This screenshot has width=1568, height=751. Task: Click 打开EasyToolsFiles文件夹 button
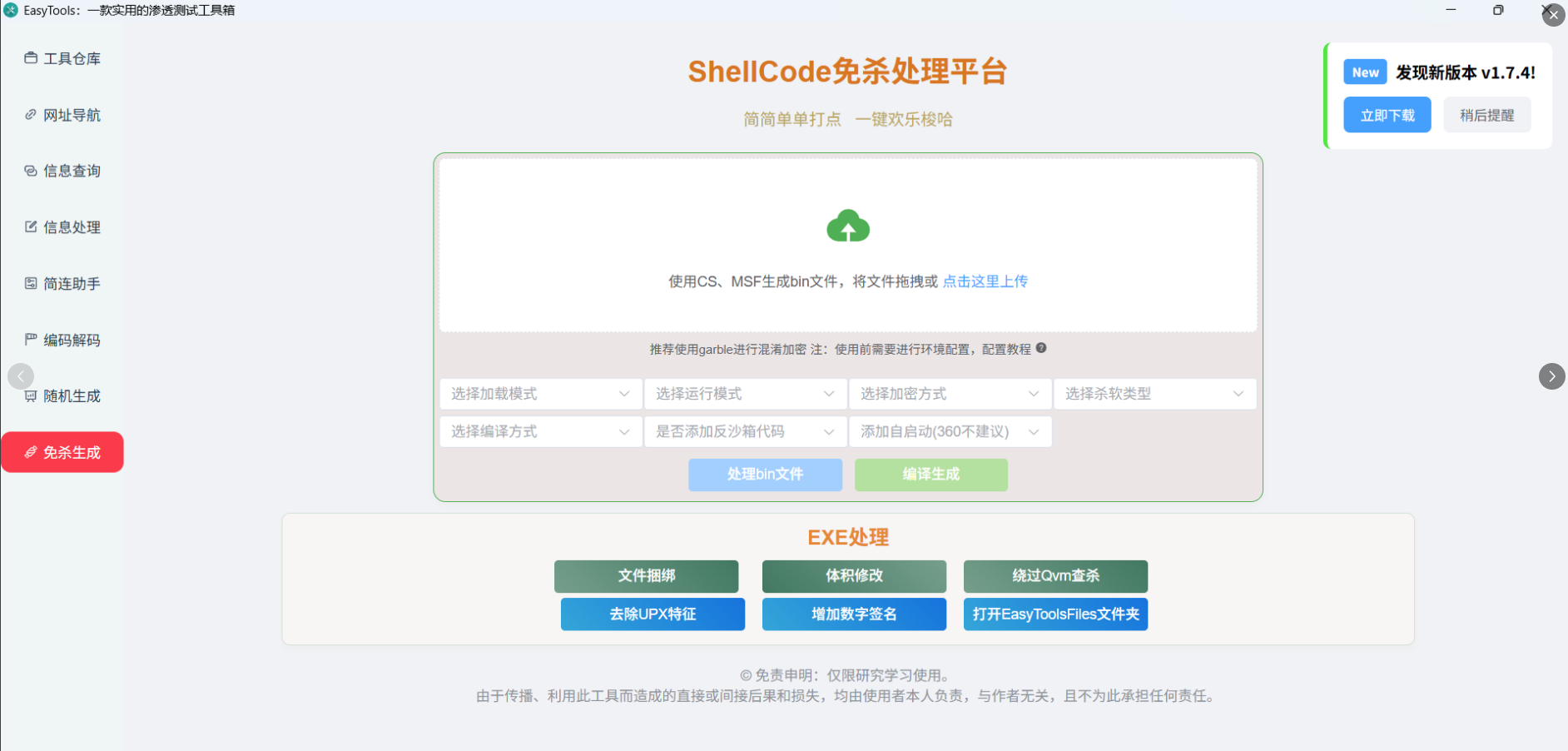pos(1055,614)
